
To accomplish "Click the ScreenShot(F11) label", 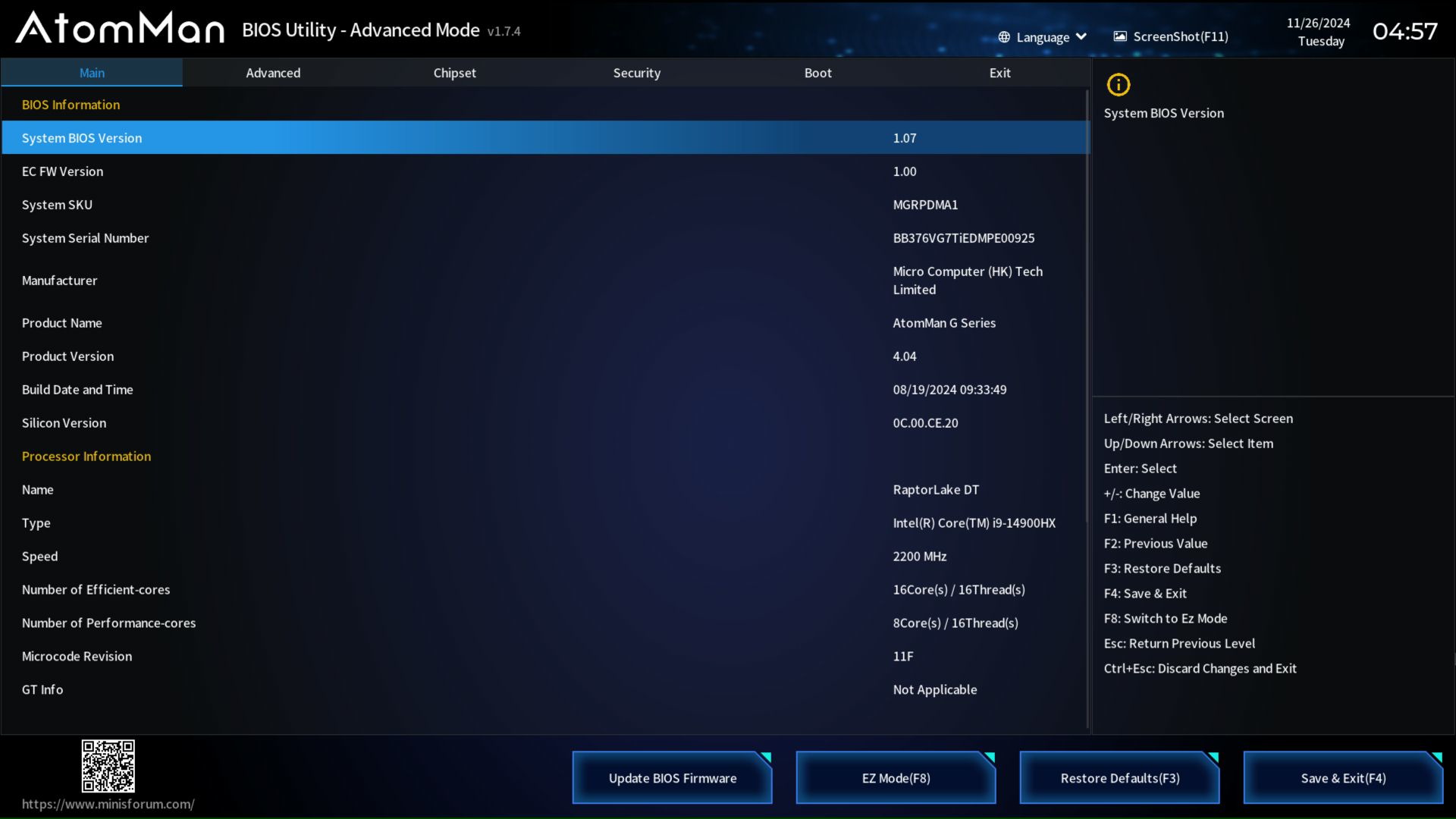I will point(1181,36).
